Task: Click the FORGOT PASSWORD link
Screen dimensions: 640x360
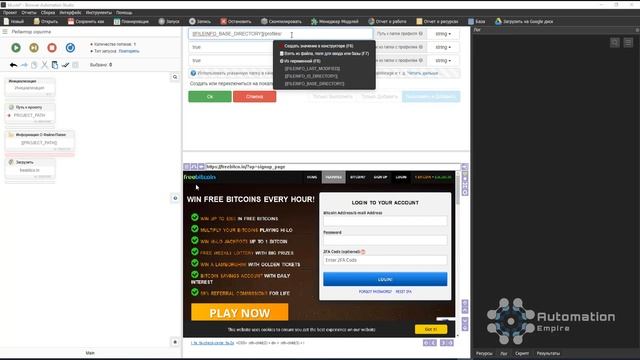Action: pyautogui.click(x=375, y=292)
